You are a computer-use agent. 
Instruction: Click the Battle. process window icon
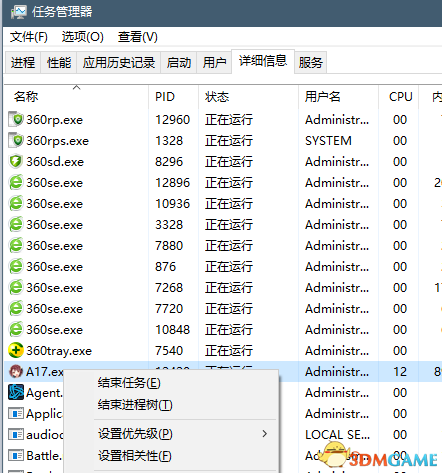pyautogui.click(x=16, y=456)
